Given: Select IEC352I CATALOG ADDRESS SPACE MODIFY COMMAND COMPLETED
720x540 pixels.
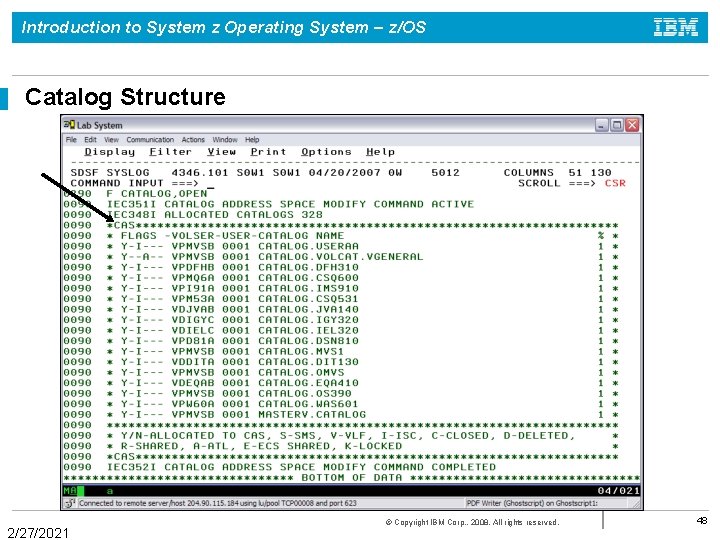Looking at the screenshot, I should (301, 467).
